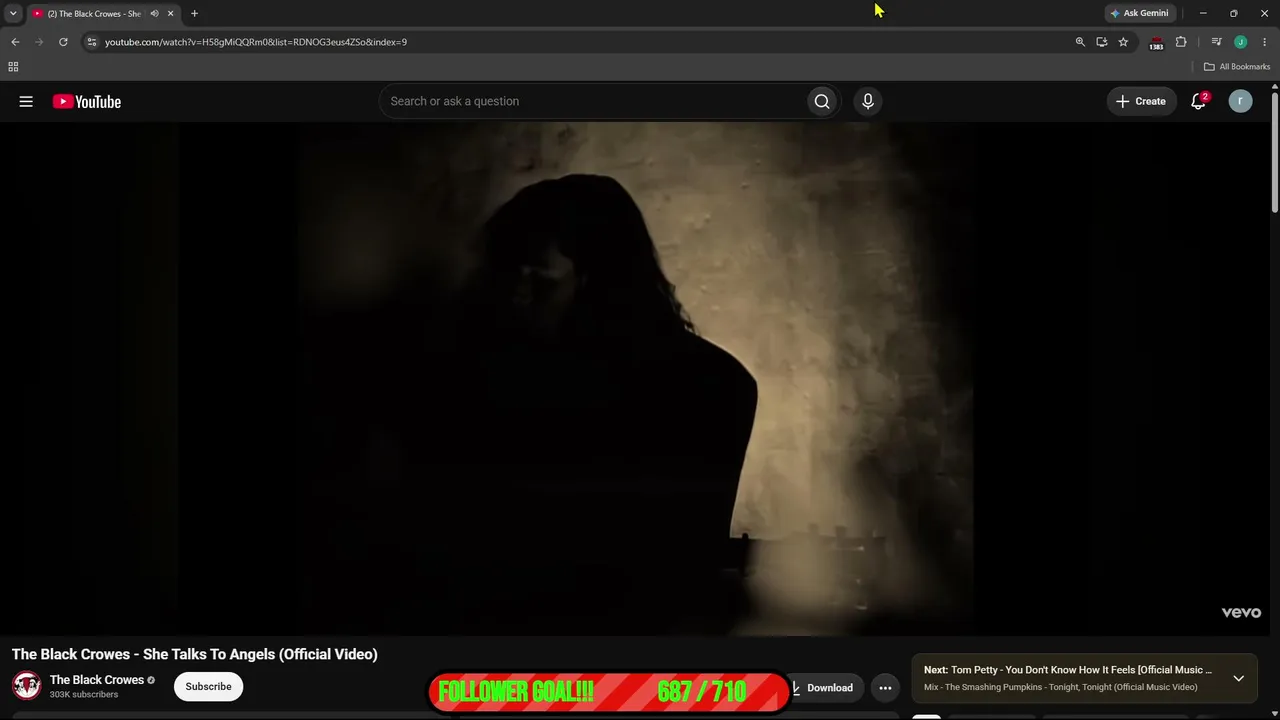Viewport: 1280px width, 720px height.
Task: Open more actions ellipsis beside Download
Action: [x=885, y=688]
